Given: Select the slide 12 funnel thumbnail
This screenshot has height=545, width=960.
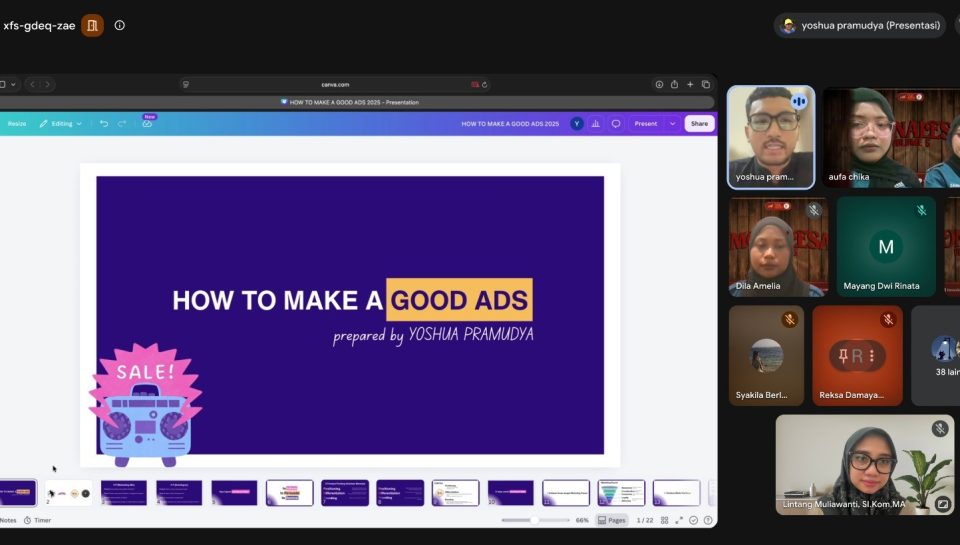Looking at the screenshot, I should tap(621, 493).
